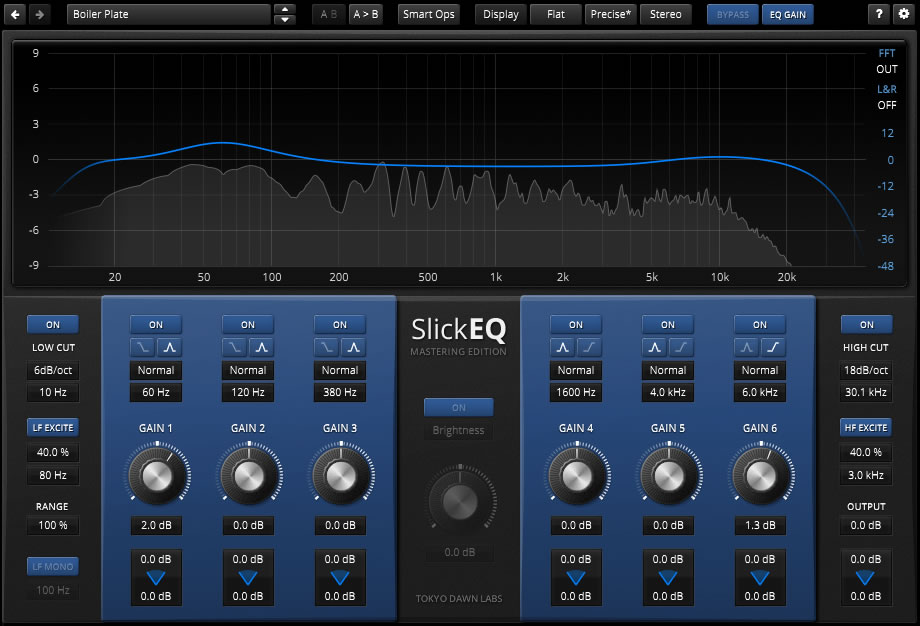This screenshot has width=920, height=626.
Task: Click the blue triangle meter under GAIN 6
Action: 760,578
